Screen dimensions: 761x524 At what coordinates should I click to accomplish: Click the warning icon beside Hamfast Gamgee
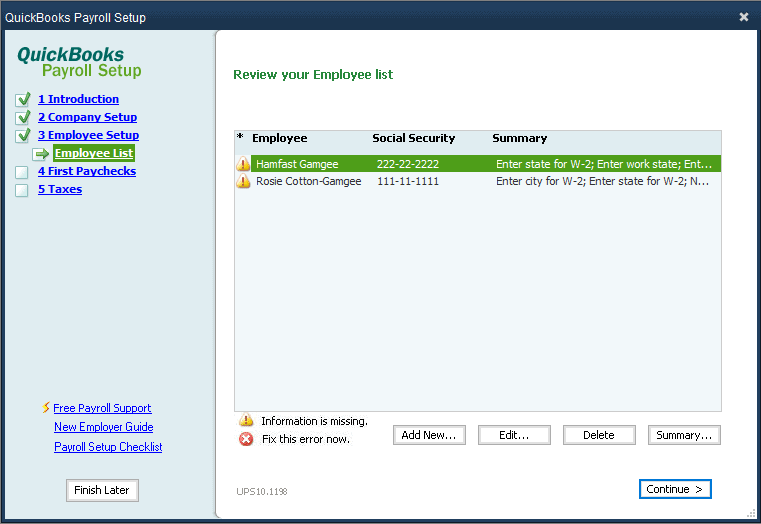pyautogui.click(x=243, y=164)
